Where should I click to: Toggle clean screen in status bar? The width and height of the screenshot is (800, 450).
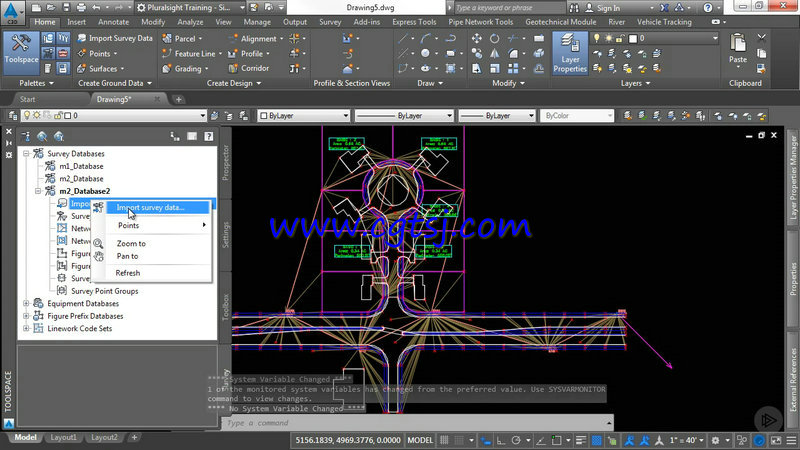tap(776, 440)
